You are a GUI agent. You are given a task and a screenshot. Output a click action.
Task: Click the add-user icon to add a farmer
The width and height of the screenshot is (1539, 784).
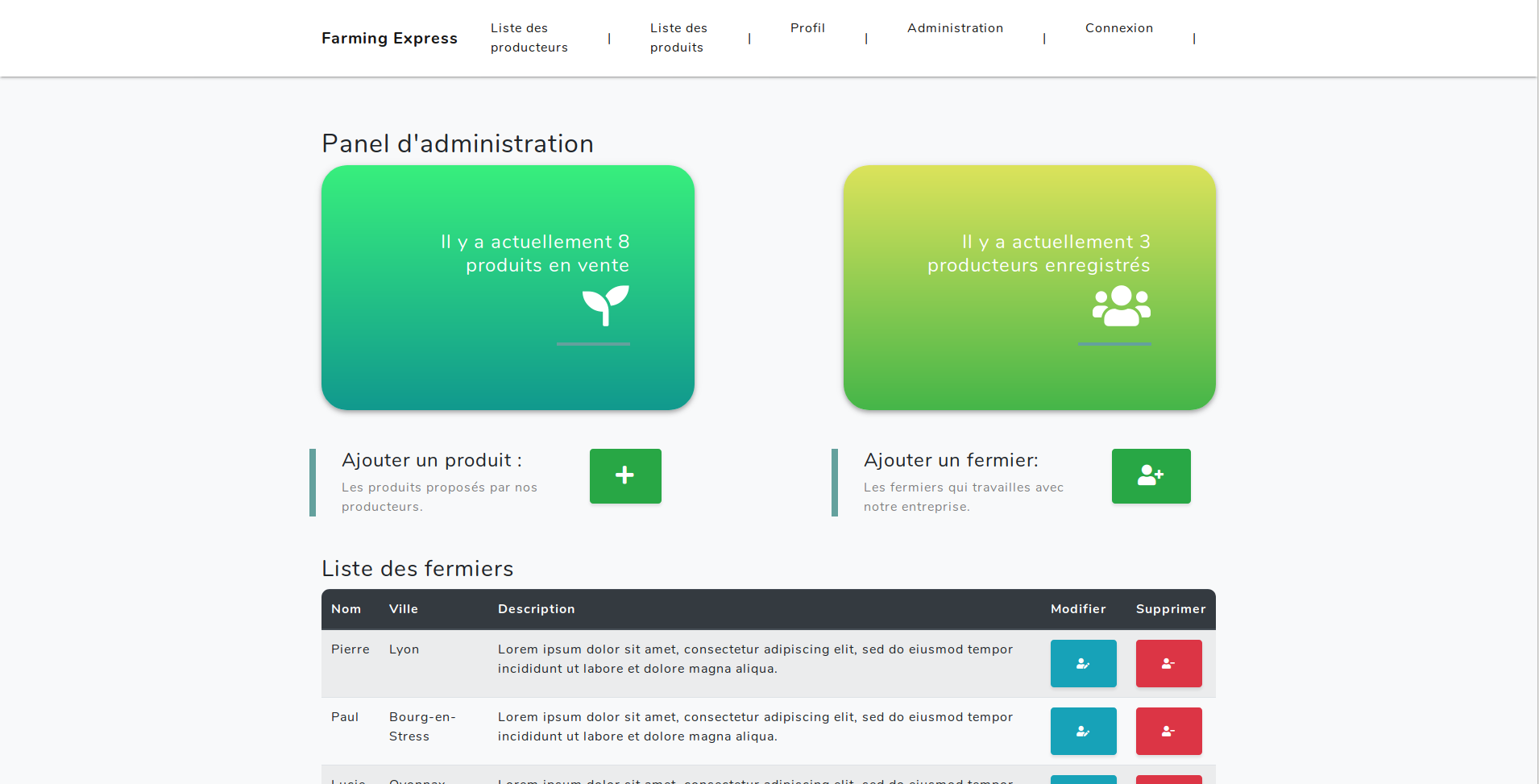click(1151, 475)
